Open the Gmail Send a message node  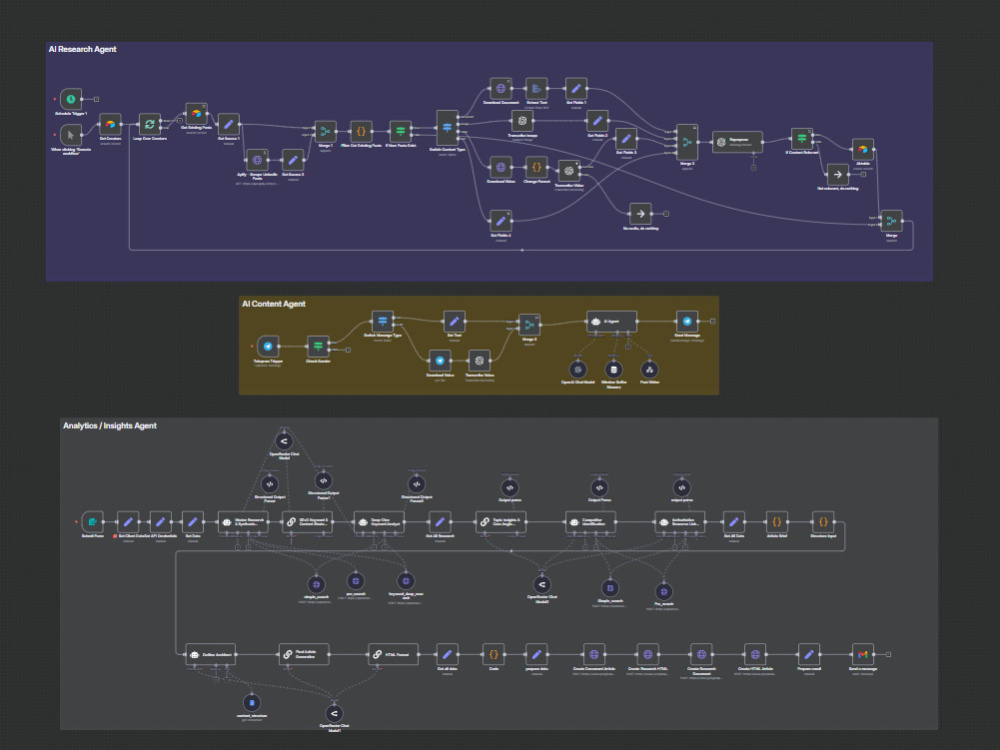(x=862, y=654)
